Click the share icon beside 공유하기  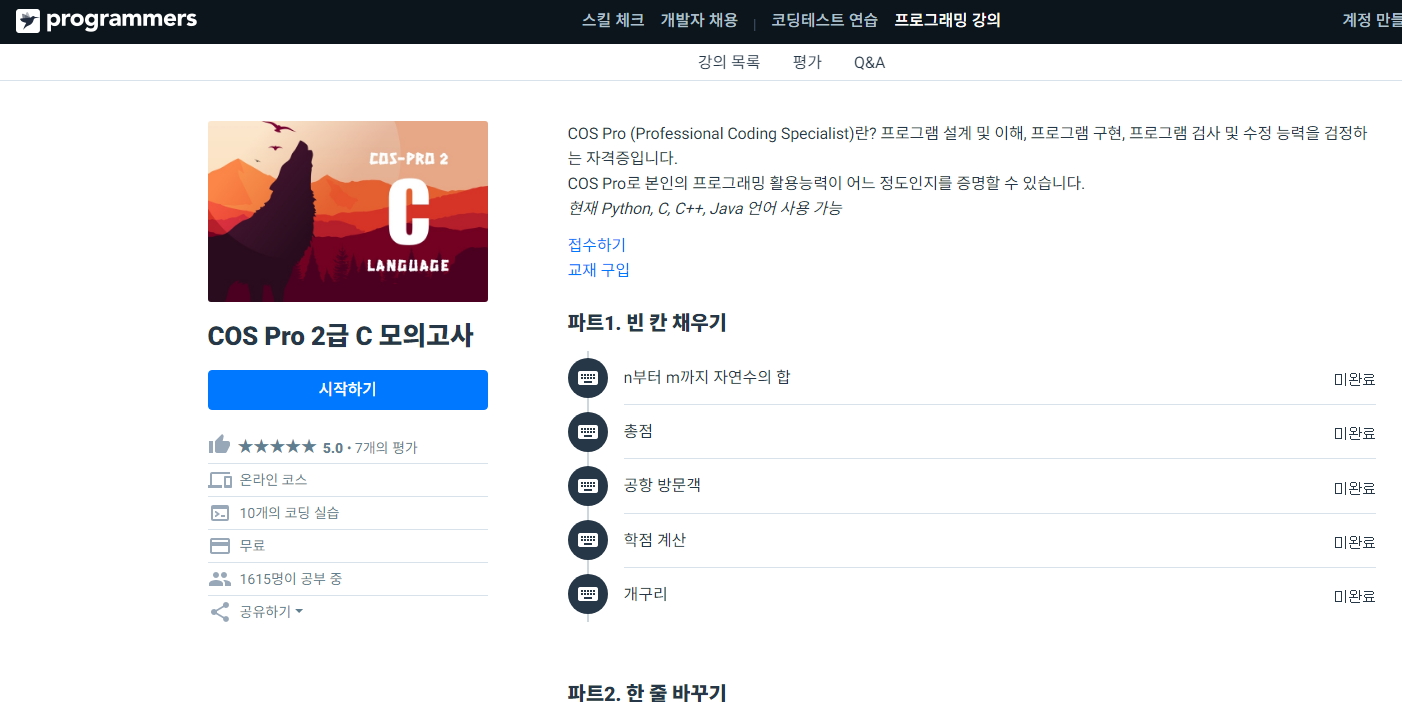[220, 612]
